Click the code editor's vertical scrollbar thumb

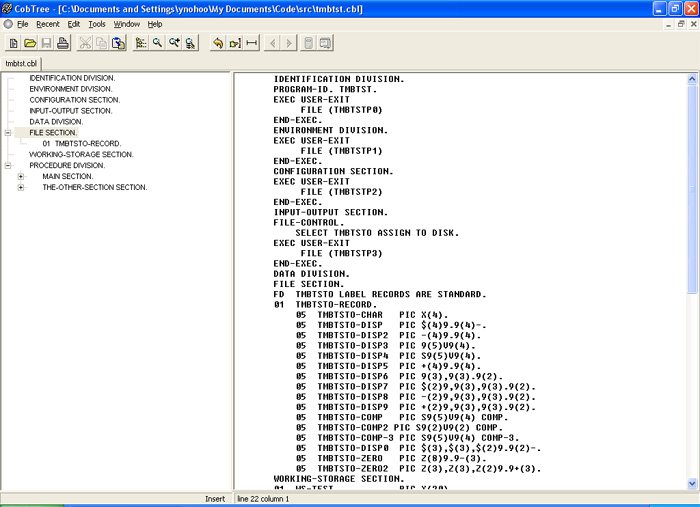tap(692, 190)
